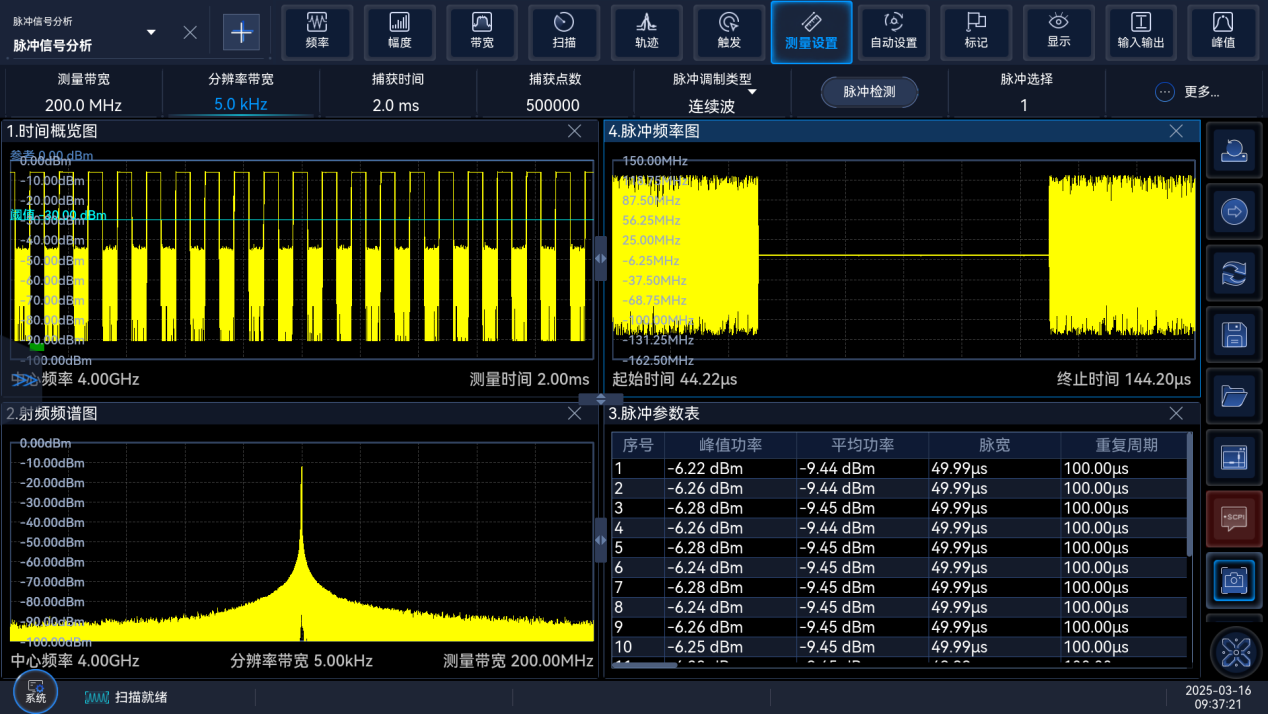
Task: Click the save floppy disk icon
Action: (x=1234, y=335)
